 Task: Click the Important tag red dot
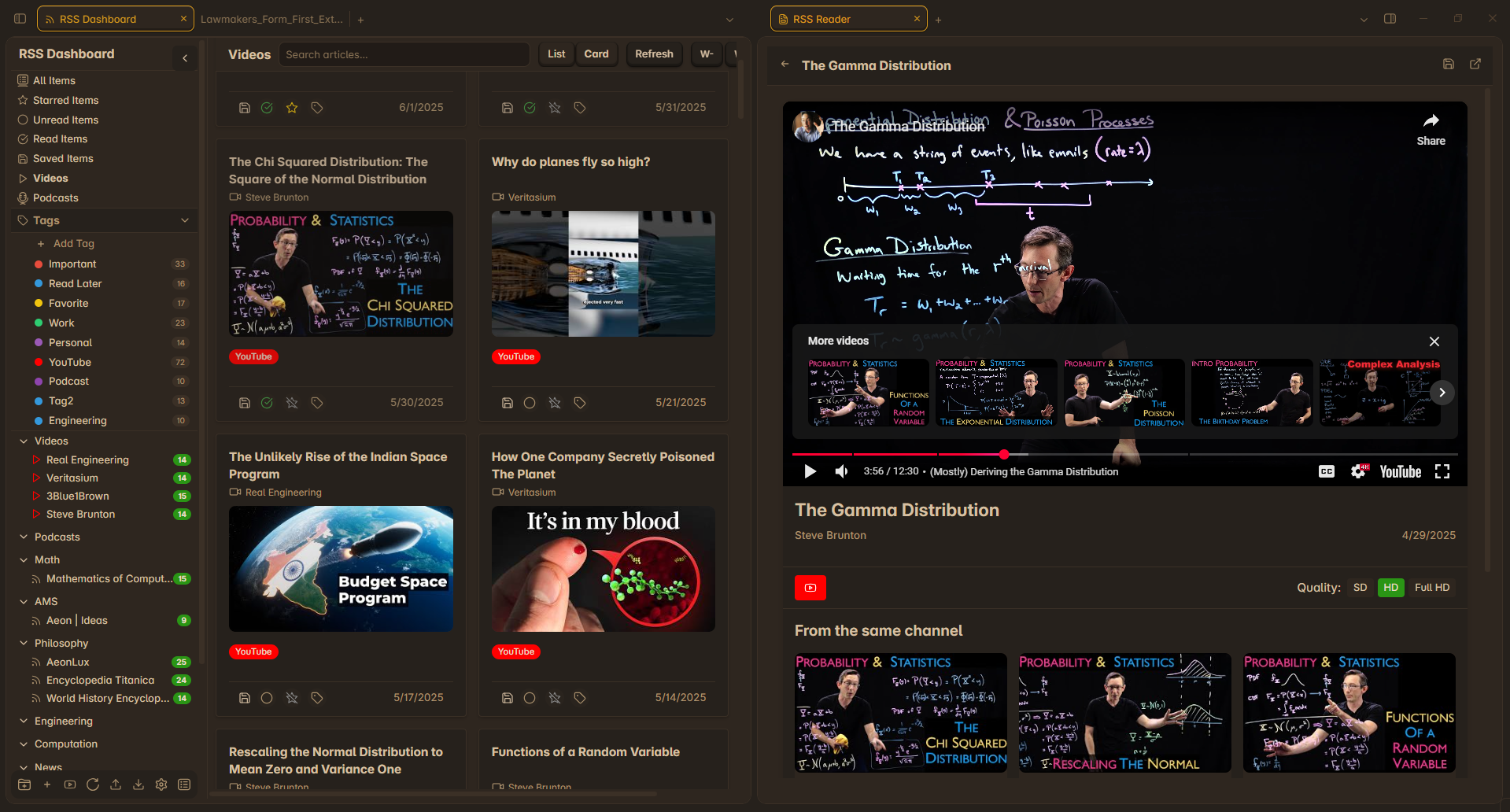tap(39, 264)
